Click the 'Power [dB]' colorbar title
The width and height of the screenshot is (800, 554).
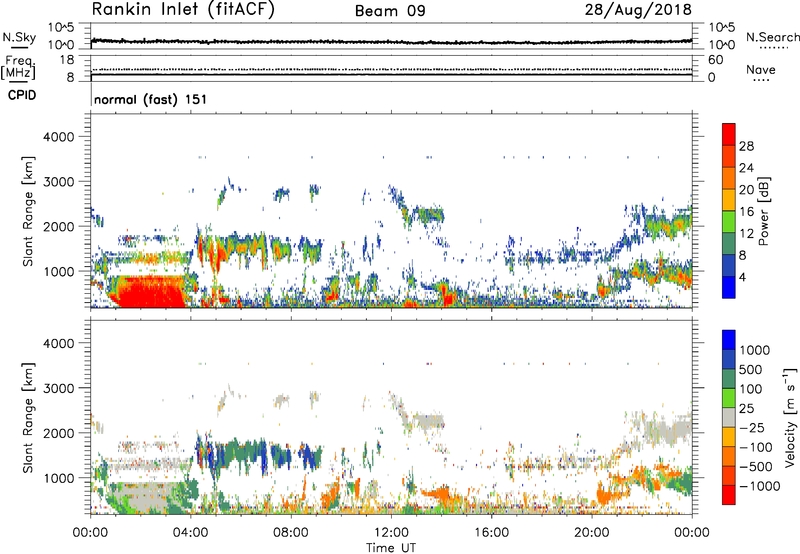tap(763, 211)
